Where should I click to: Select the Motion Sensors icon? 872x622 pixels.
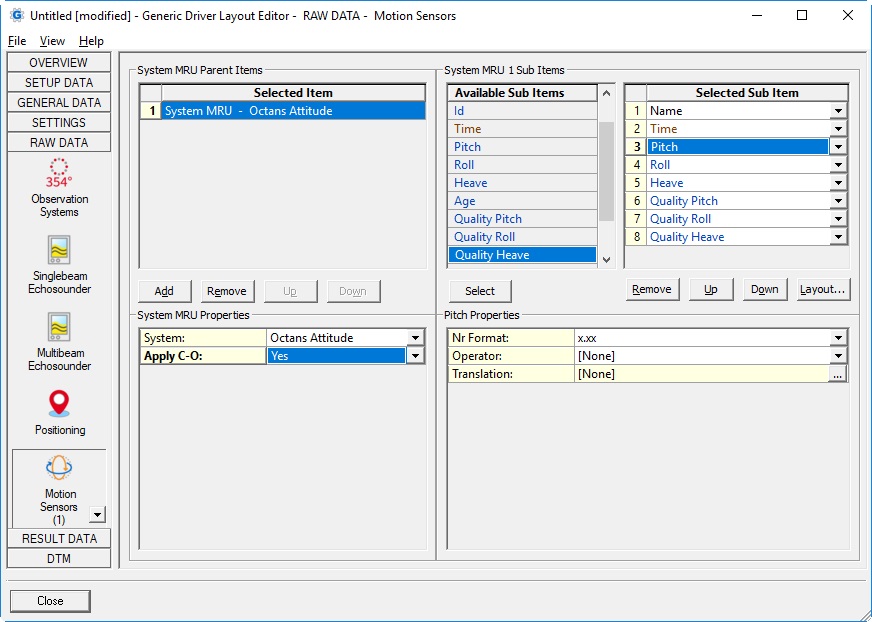[x=59, y=468]
